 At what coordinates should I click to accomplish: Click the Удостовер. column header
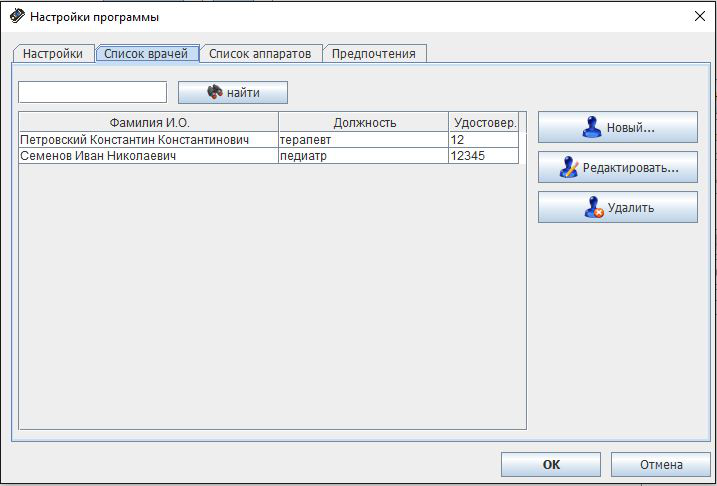[x=484, y=122]
